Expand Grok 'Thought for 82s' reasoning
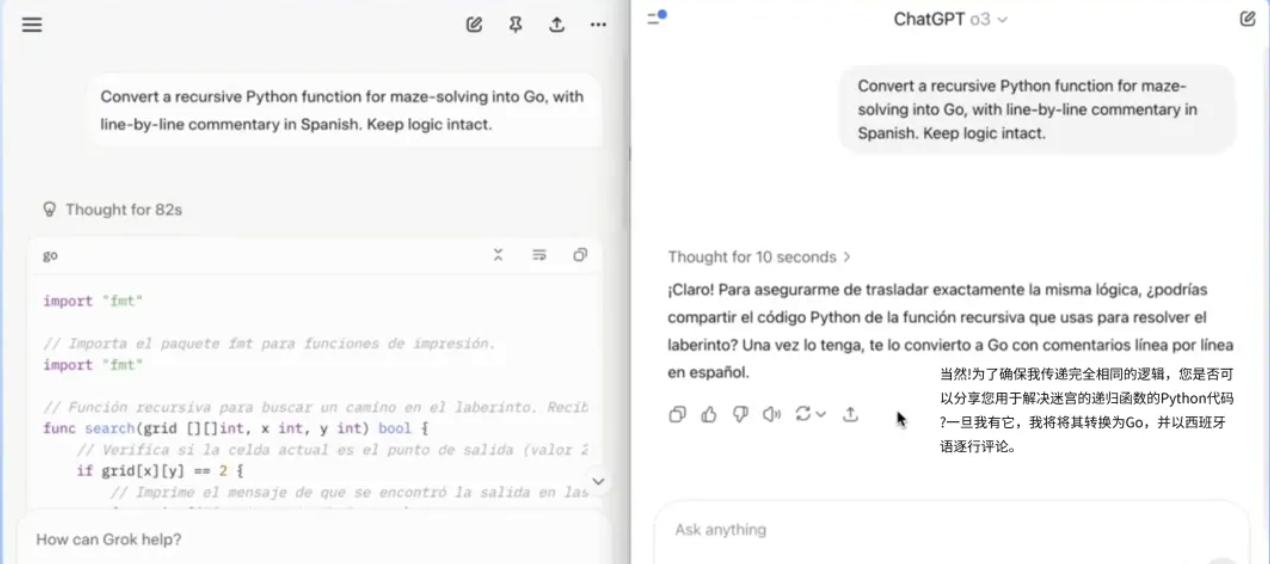 click(x=112, y=210)
